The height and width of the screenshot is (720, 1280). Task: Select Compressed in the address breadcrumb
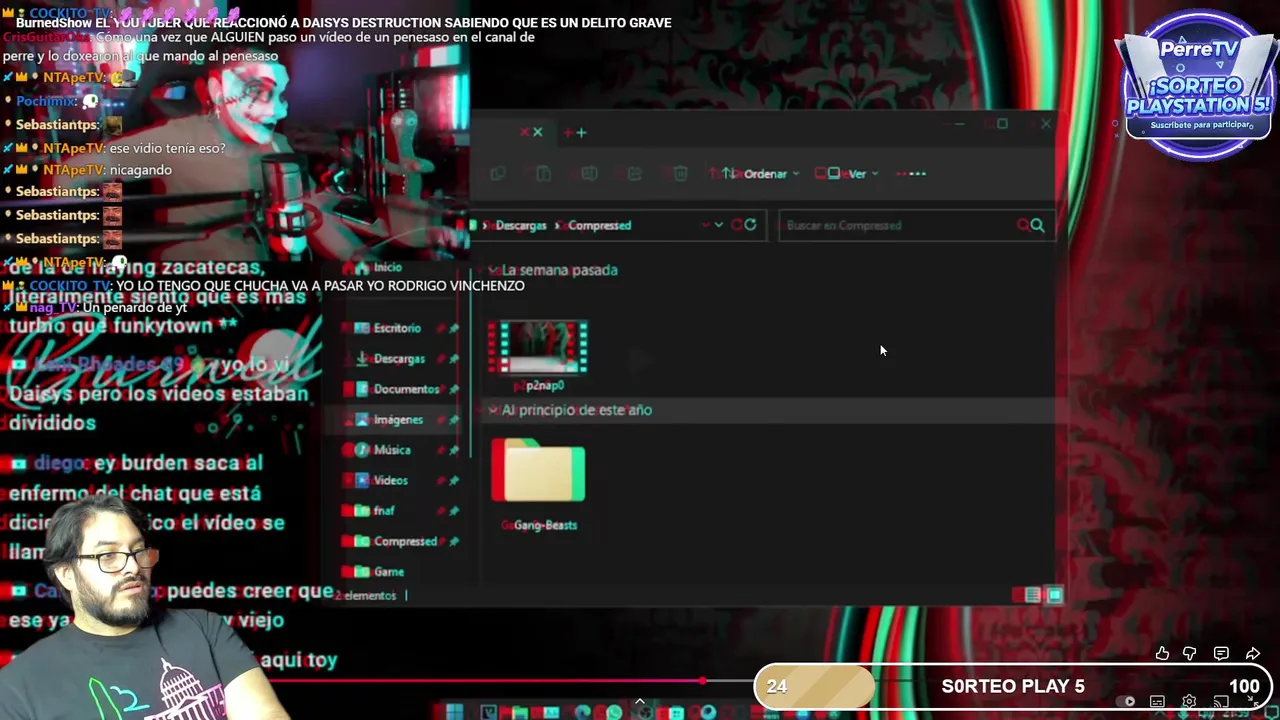pos(600,226)
